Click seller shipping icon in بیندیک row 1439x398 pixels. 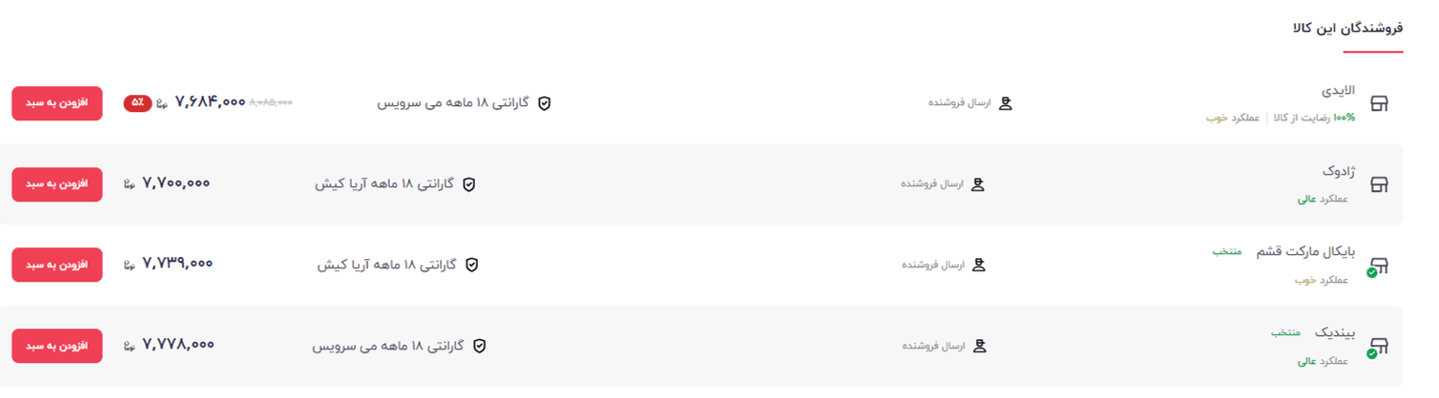[x=980, y=346]
